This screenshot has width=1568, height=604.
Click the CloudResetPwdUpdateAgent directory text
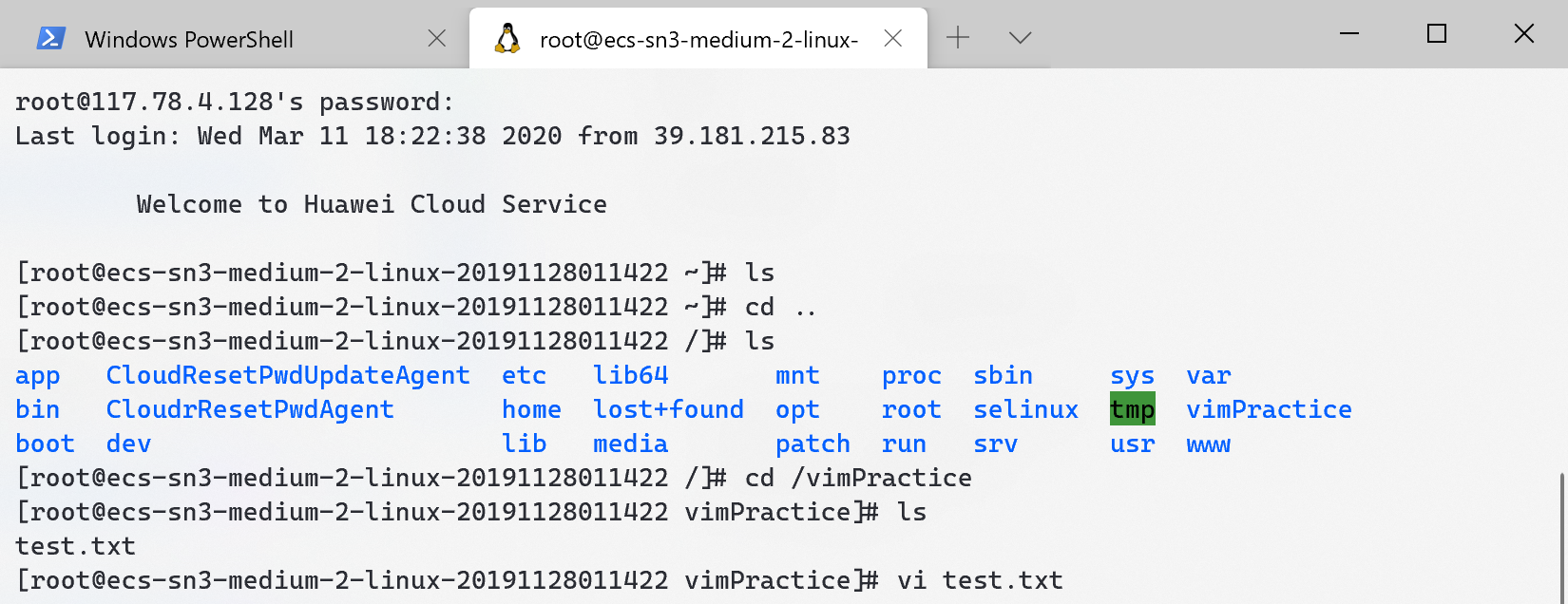[x=288, y=375]
